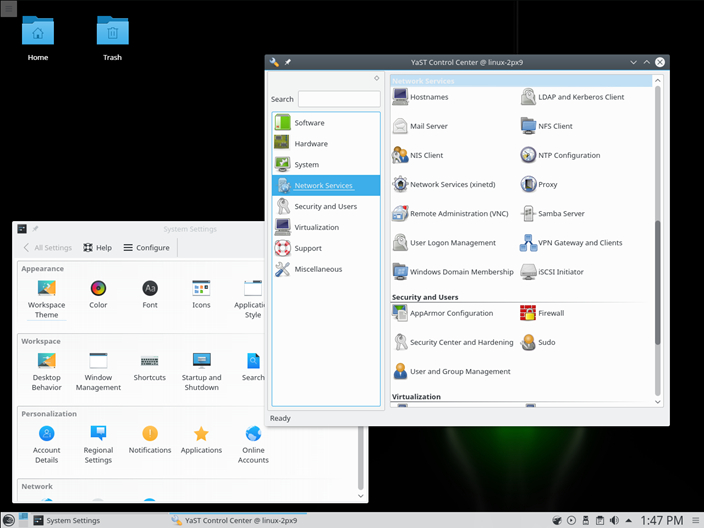The width and height of the screenshot is (704, 528).
Task: Open Startup and Shutdown settings
Action: (x=202, y=372)
